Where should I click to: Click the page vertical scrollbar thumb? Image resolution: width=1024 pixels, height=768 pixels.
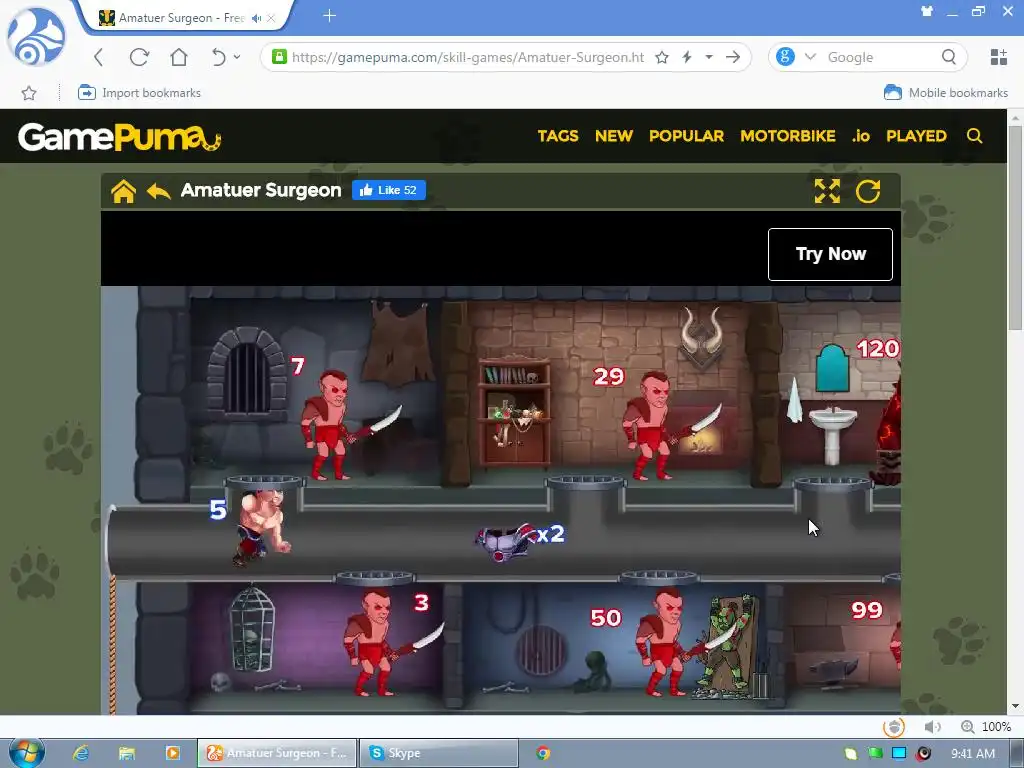click(1014, 229)
